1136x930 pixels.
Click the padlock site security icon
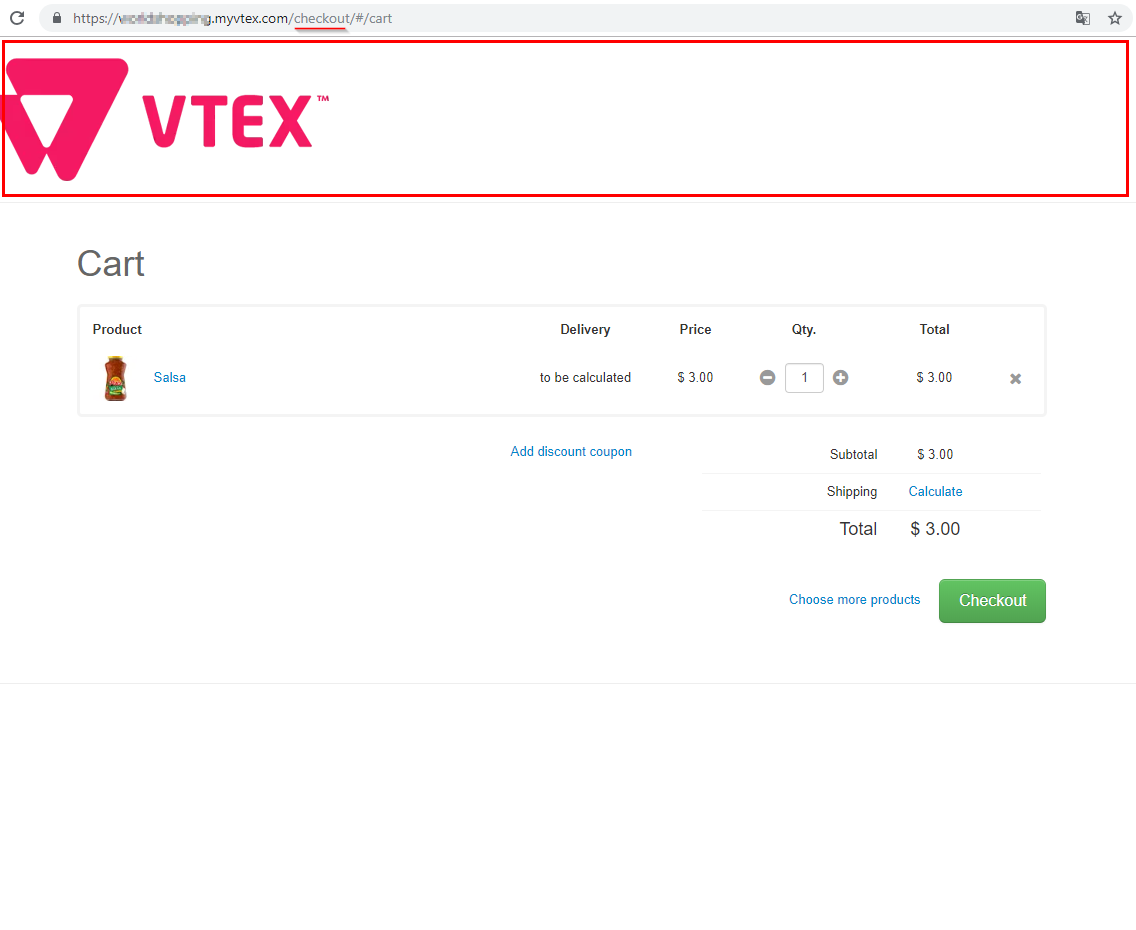[56, 18]
